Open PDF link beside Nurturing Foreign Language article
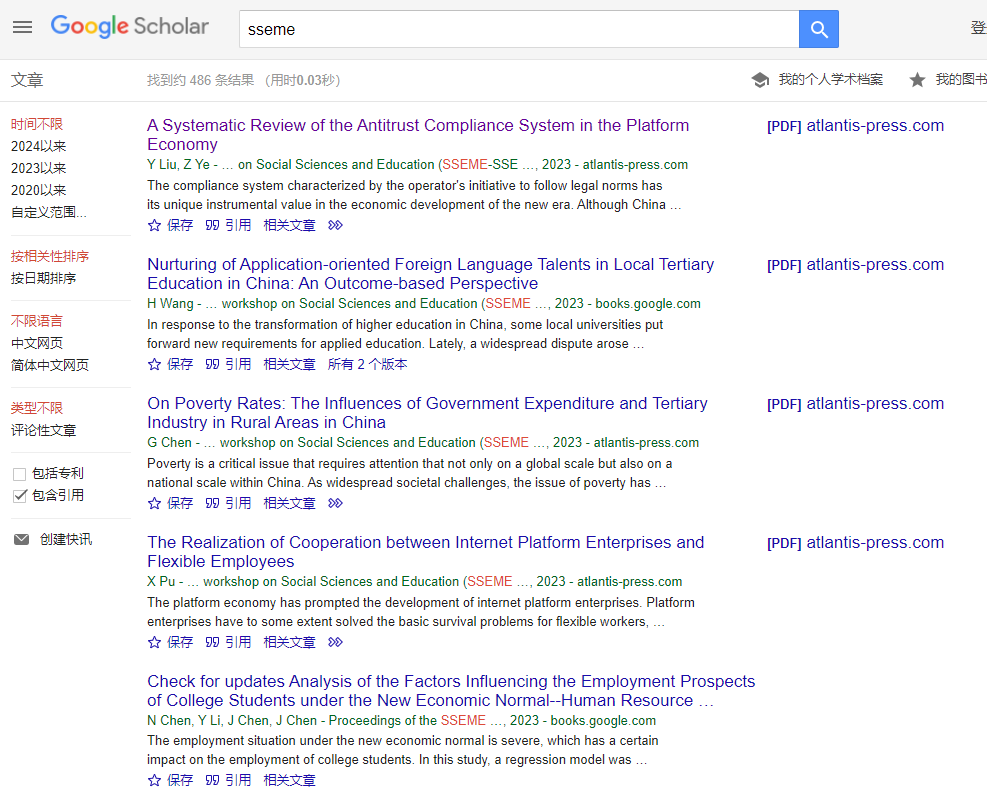This screenshot has width=987, height=789. (855, 264)
